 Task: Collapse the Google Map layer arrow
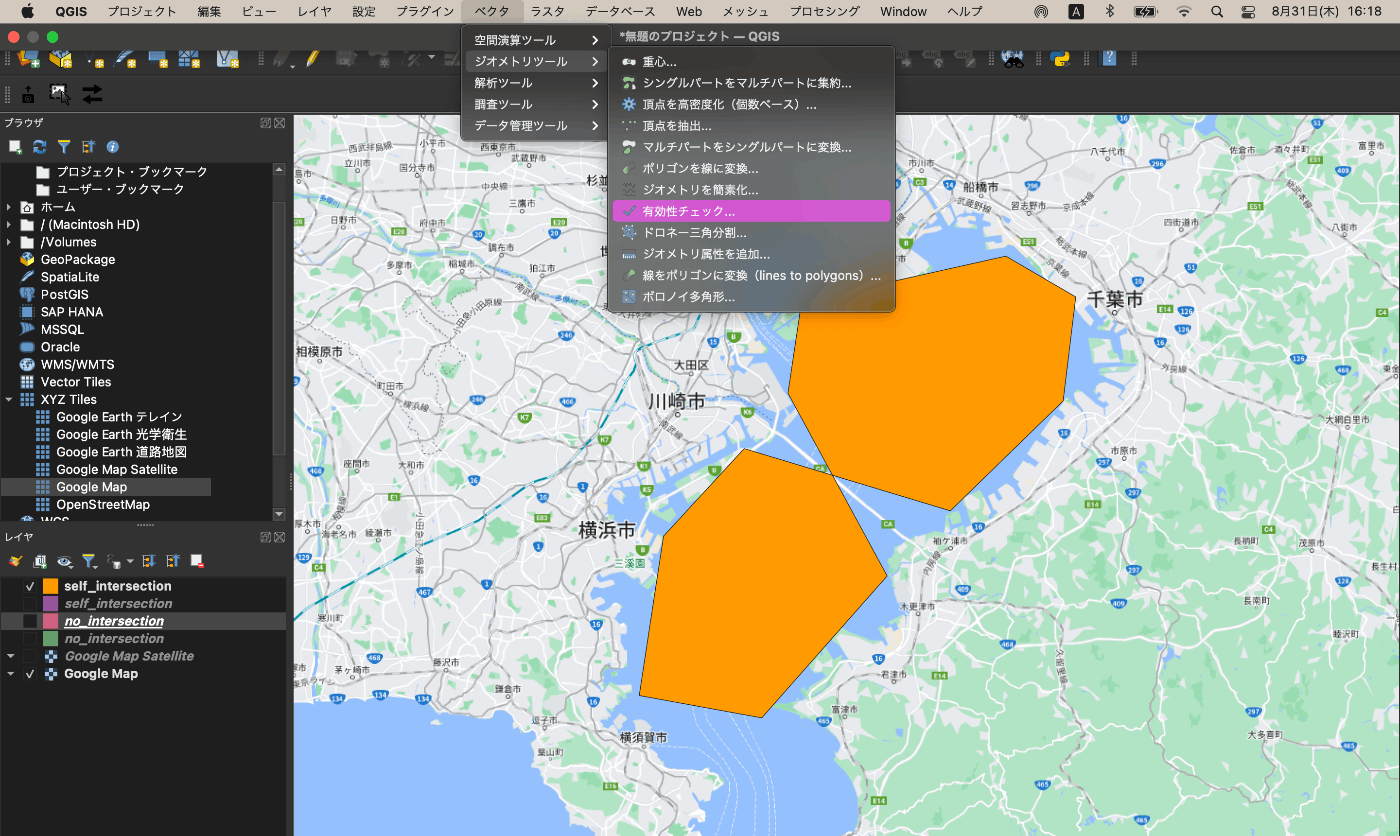10,674
